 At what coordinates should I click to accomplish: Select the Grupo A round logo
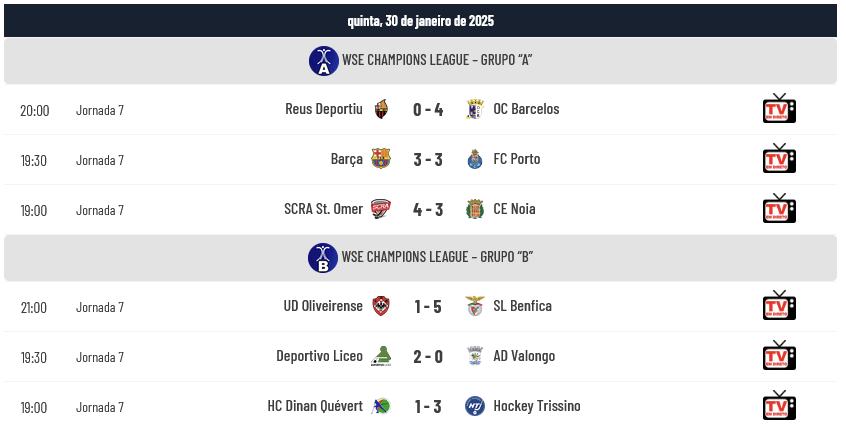(324, 60)
